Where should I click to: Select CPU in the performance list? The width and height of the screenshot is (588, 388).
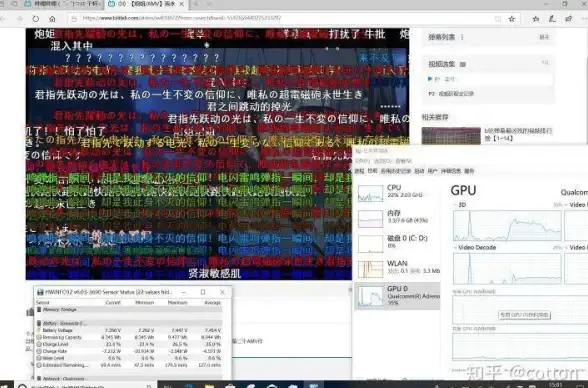pyautogui.click(x=398, y=192)
